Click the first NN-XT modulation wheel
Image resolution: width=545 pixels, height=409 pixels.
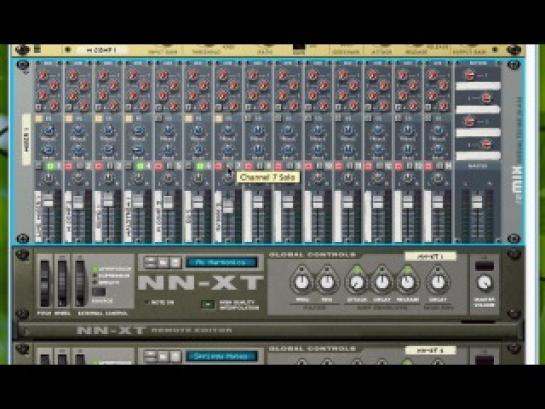[x=62, y=283]
